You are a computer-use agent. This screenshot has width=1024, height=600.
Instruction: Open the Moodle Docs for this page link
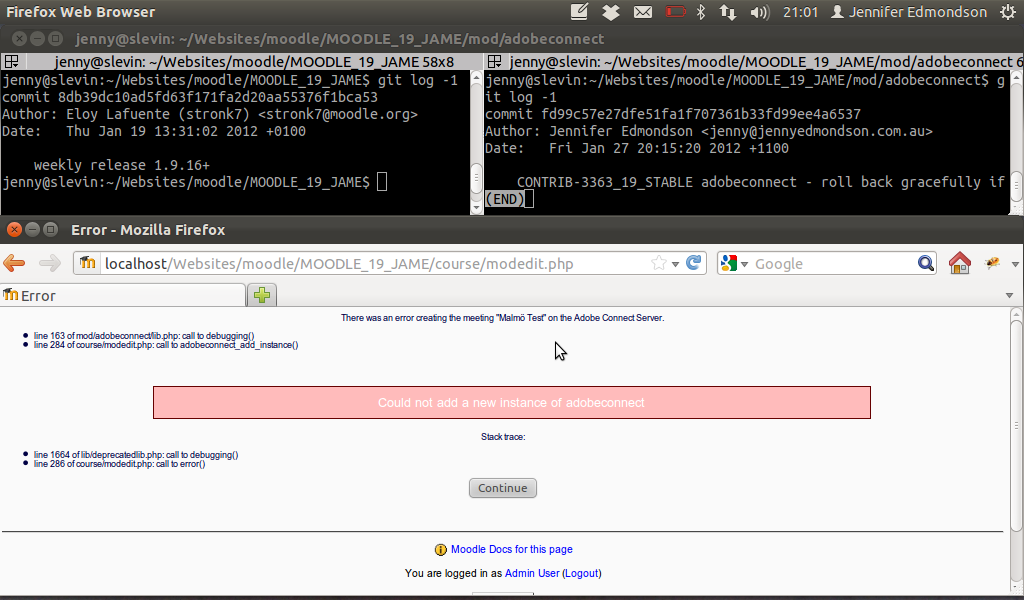(x=511, y=549)
